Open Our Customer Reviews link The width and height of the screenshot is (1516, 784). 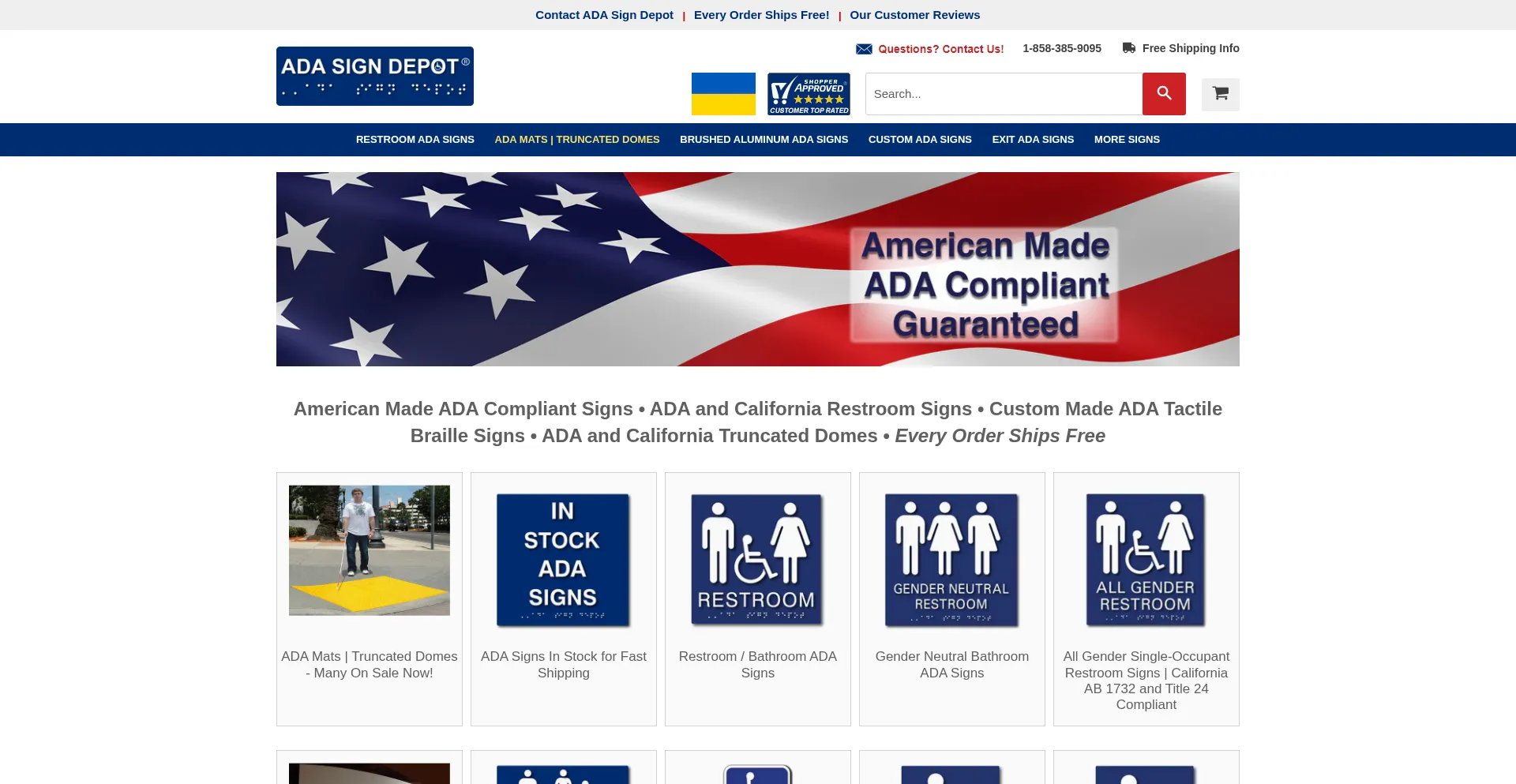[914, 15]
